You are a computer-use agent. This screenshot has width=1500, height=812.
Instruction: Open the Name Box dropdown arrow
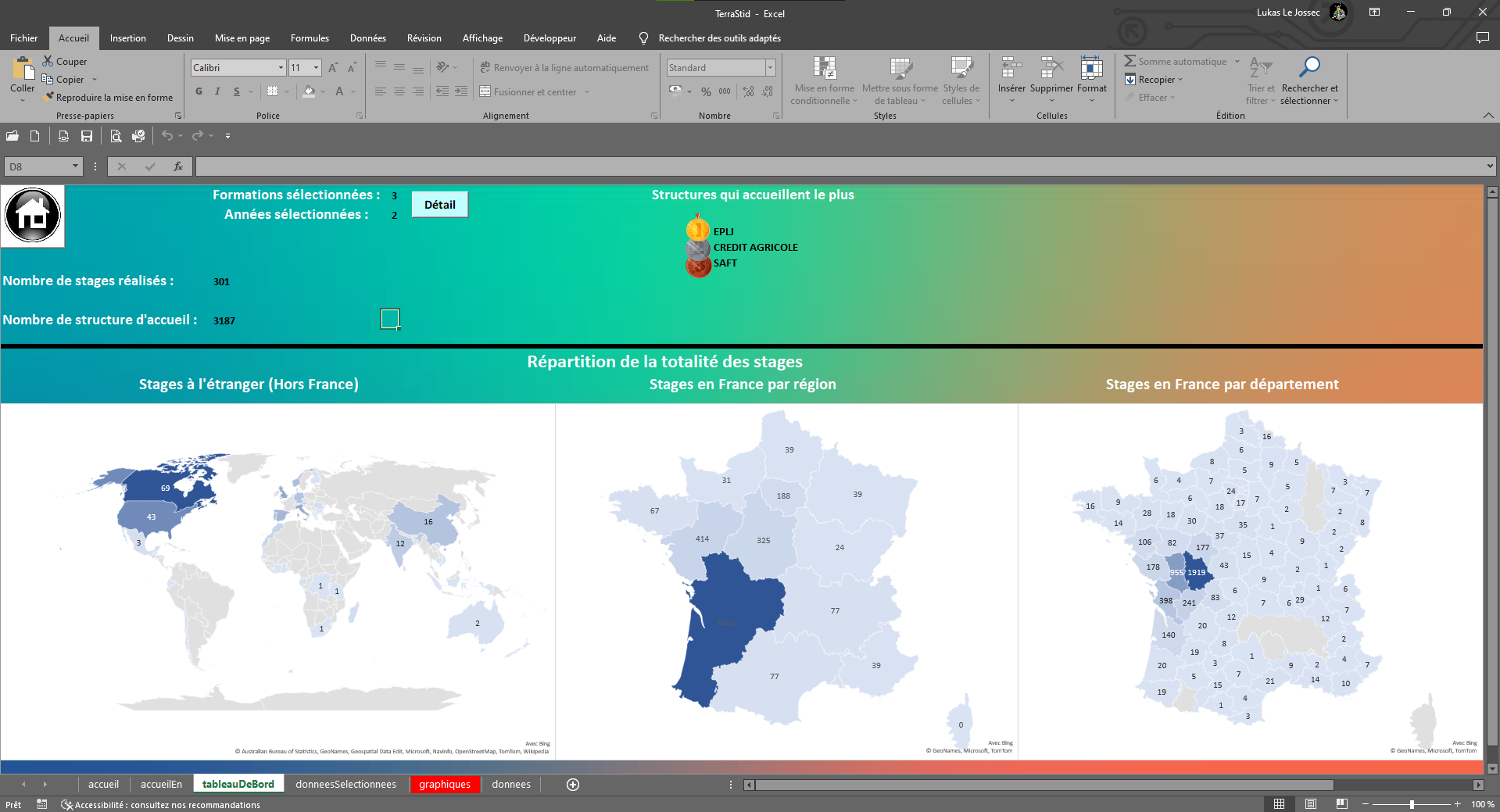75,166
